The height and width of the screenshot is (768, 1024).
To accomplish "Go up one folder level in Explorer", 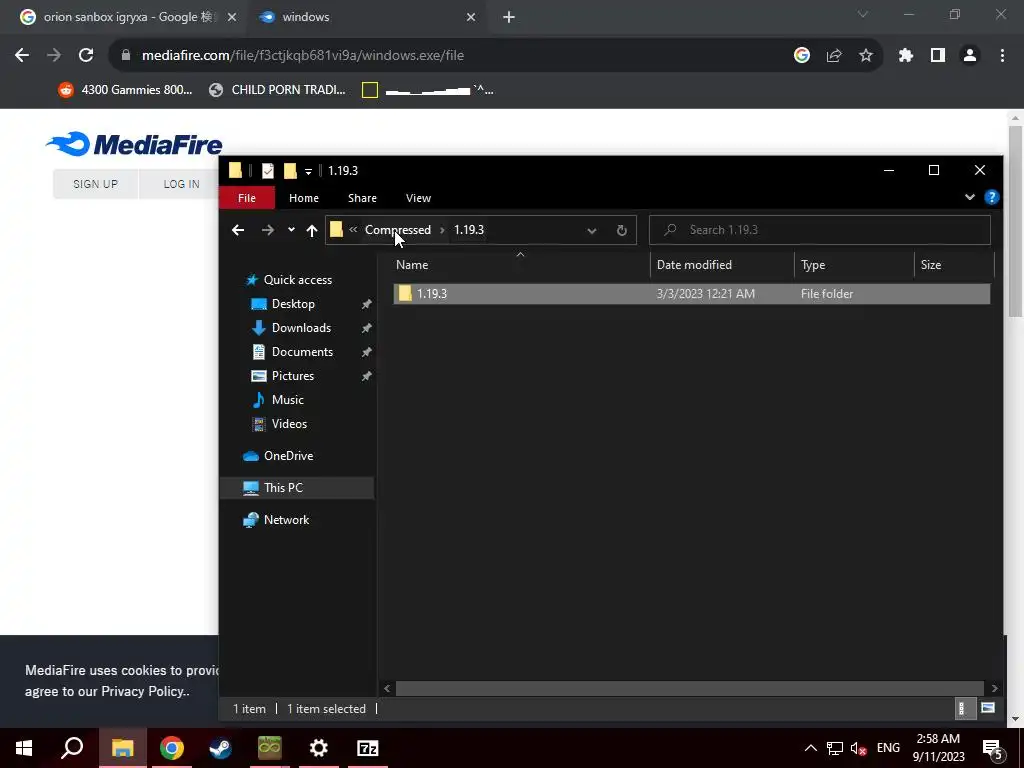I will pos(312,230).
